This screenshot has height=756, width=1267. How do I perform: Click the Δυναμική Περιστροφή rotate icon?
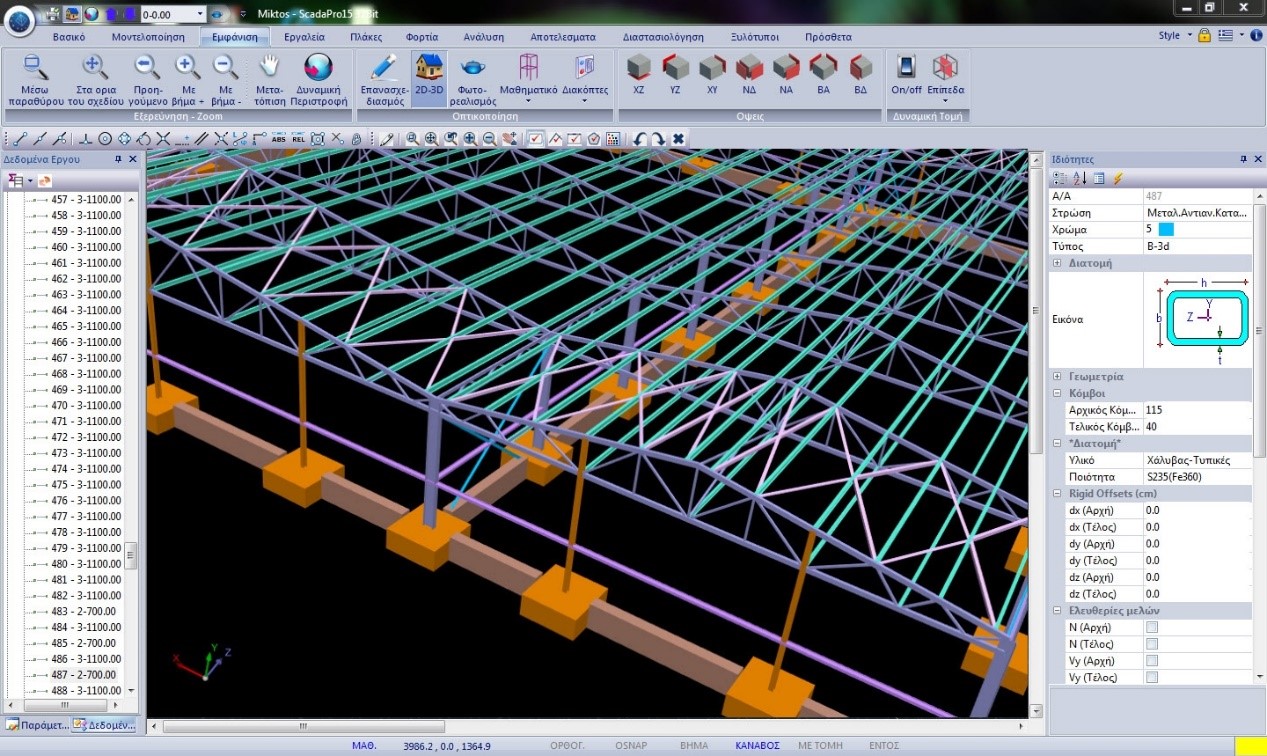click(x=318, y=68)
